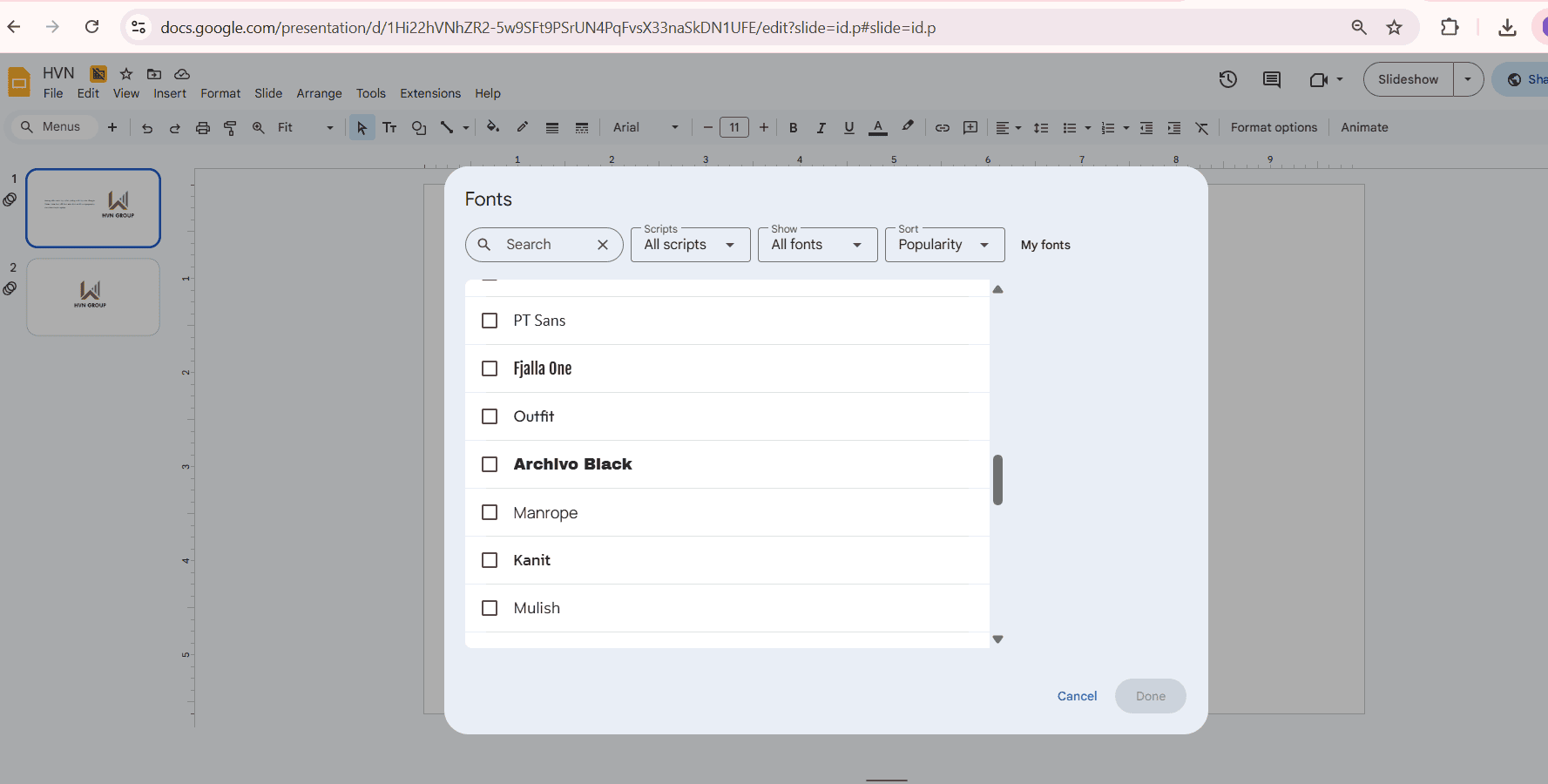Image resolution: width=1548 pixels, height=784 pixels.
Task: Insert a link using the link icon
Action: click(x=942, y=127)
